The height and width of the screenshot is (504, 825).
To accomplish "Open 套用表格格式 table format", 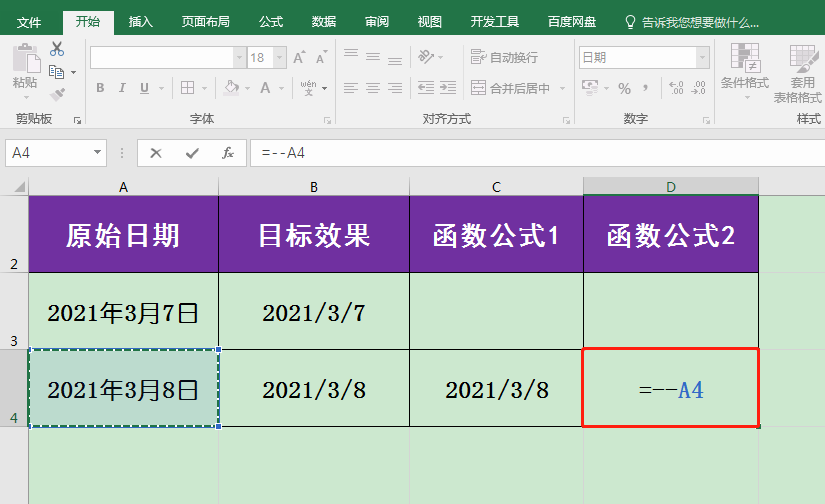I will (798, 74).
